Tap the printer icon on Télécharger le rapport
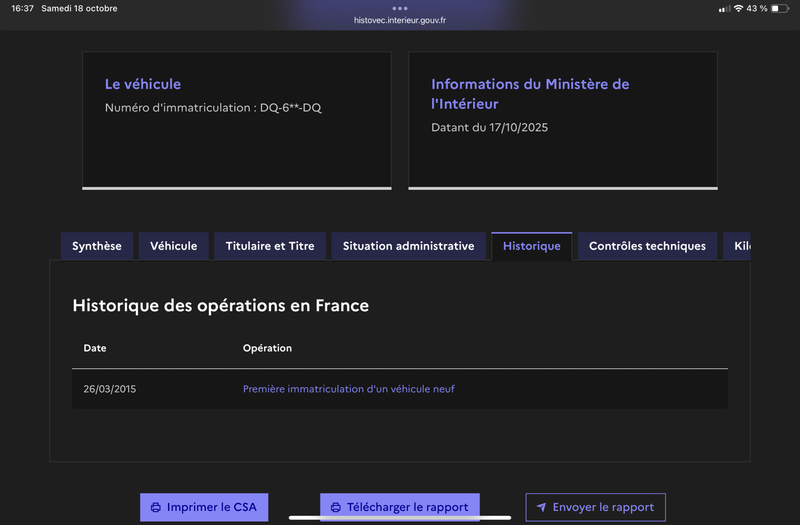This screenshot has height=525, width=800. 336,507
